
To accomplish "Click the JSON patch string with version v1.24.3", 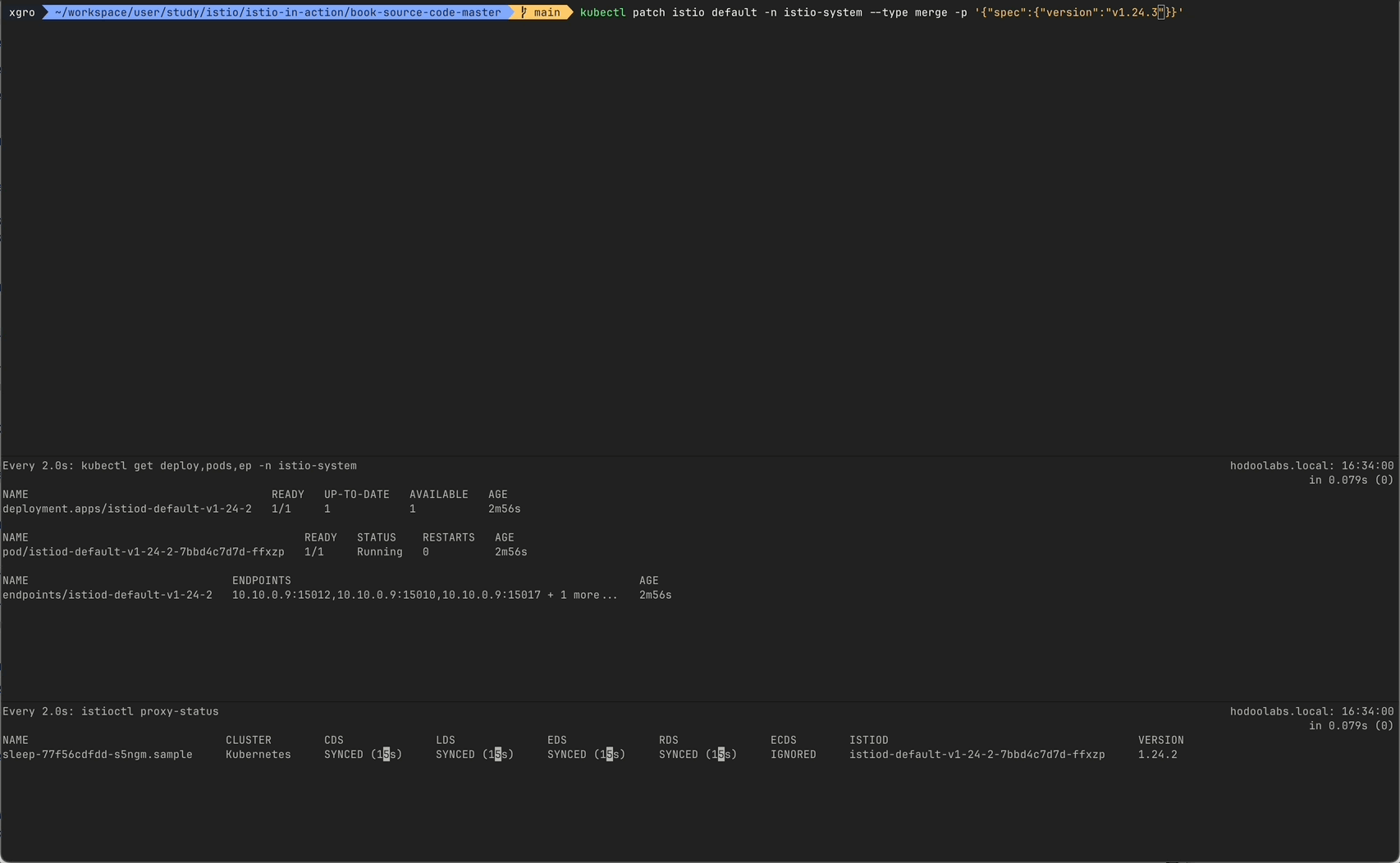I will click(x=1078, y=12).
